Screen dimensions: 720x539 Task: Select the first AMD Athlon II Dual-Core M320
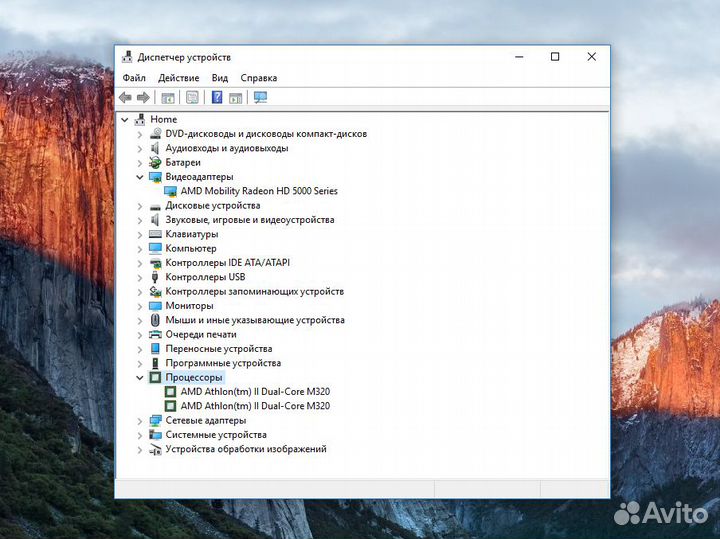coord(255,392)
